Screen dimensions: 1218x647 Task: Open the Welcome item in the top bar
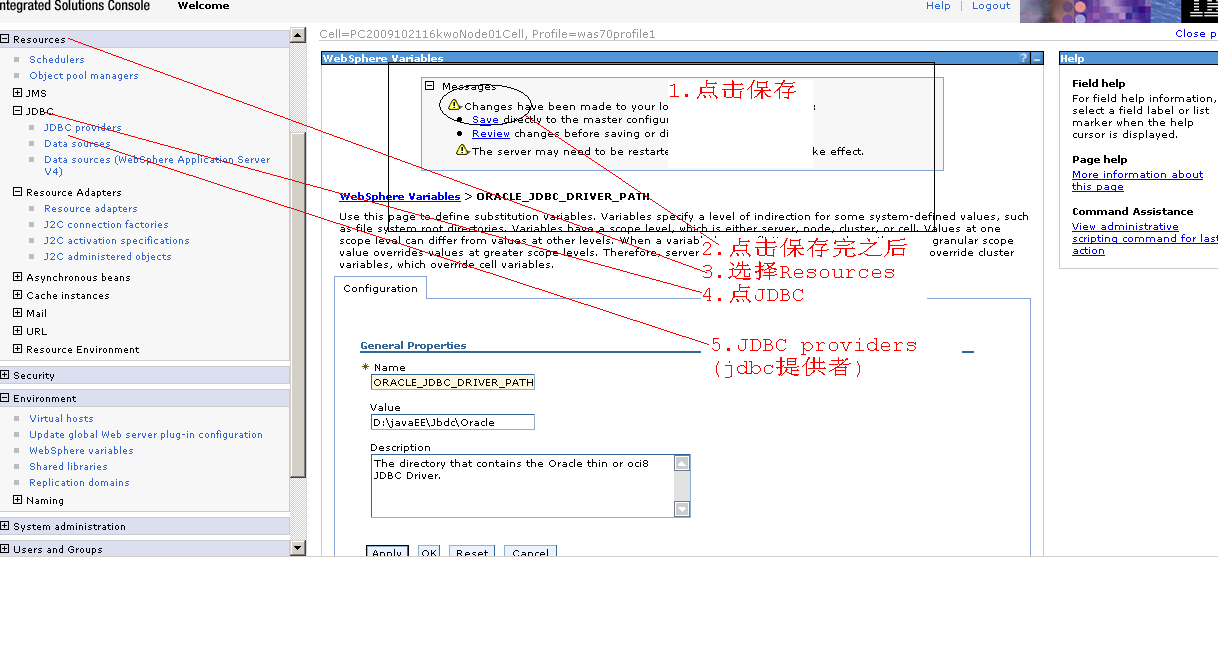[203, 6]
